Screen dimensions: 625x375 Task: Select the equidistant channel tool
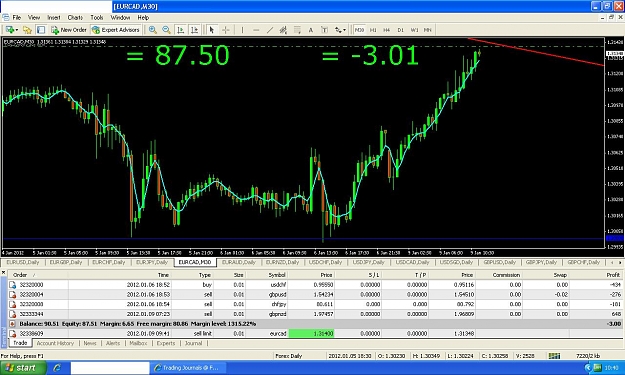[283, 30]
